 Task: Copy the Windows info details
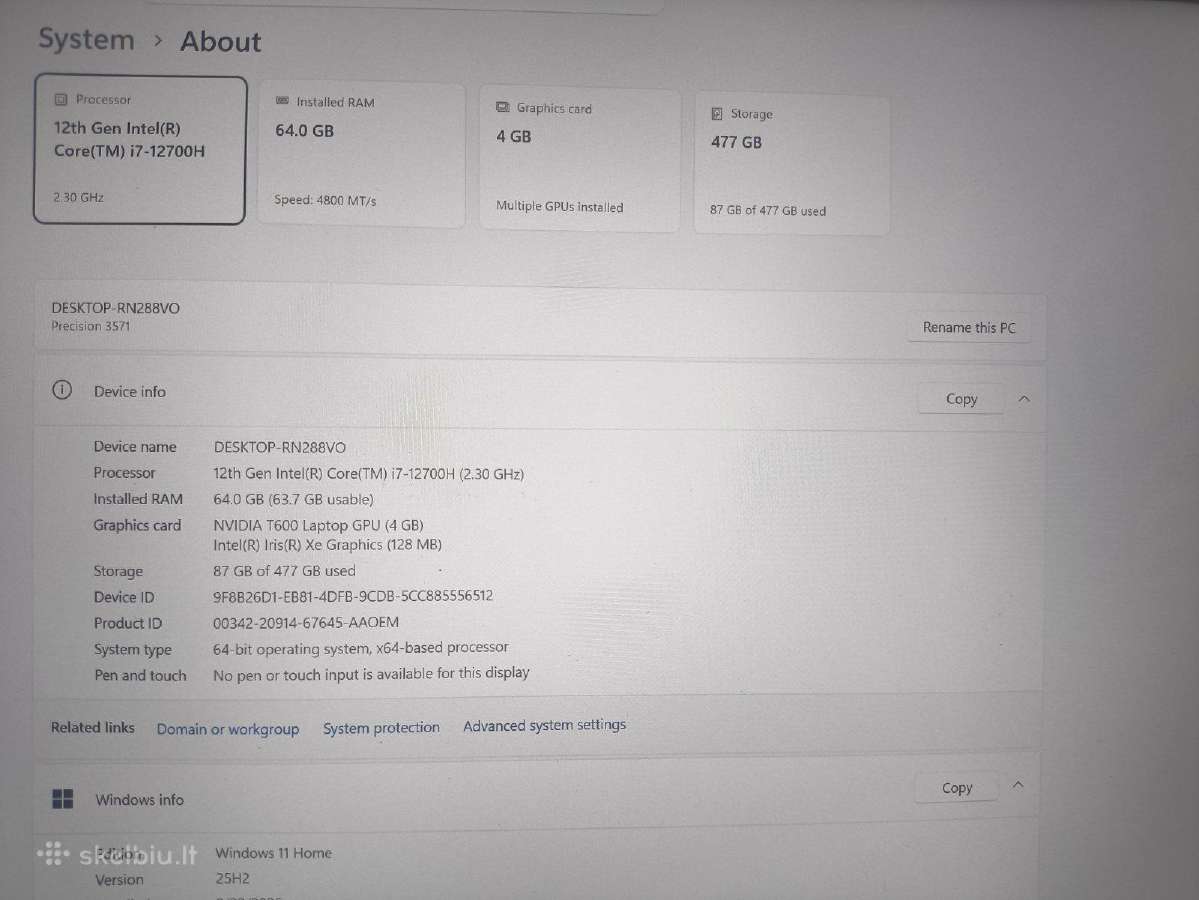click(957, 788)
